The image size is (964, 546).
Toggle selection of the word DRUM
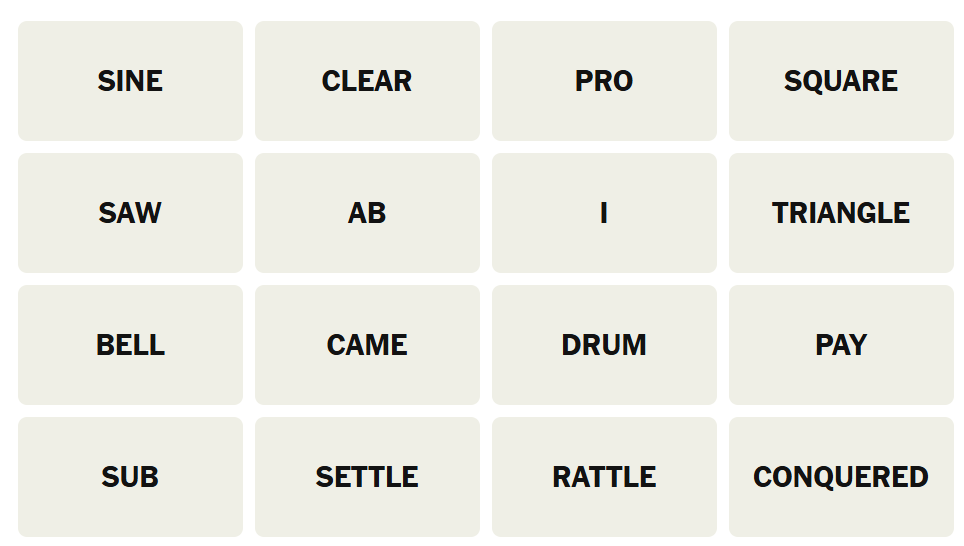(604, 345)
